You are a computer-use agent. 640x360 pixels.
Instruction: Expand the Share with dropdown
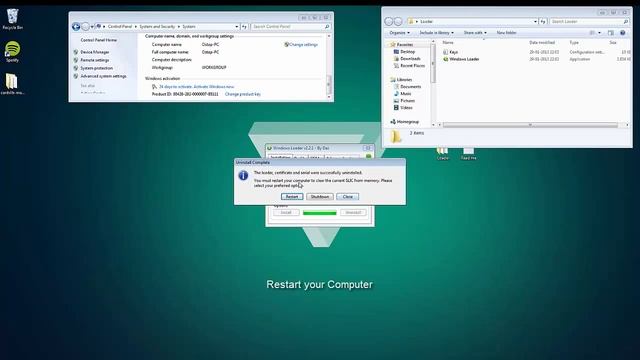point(475,33)
